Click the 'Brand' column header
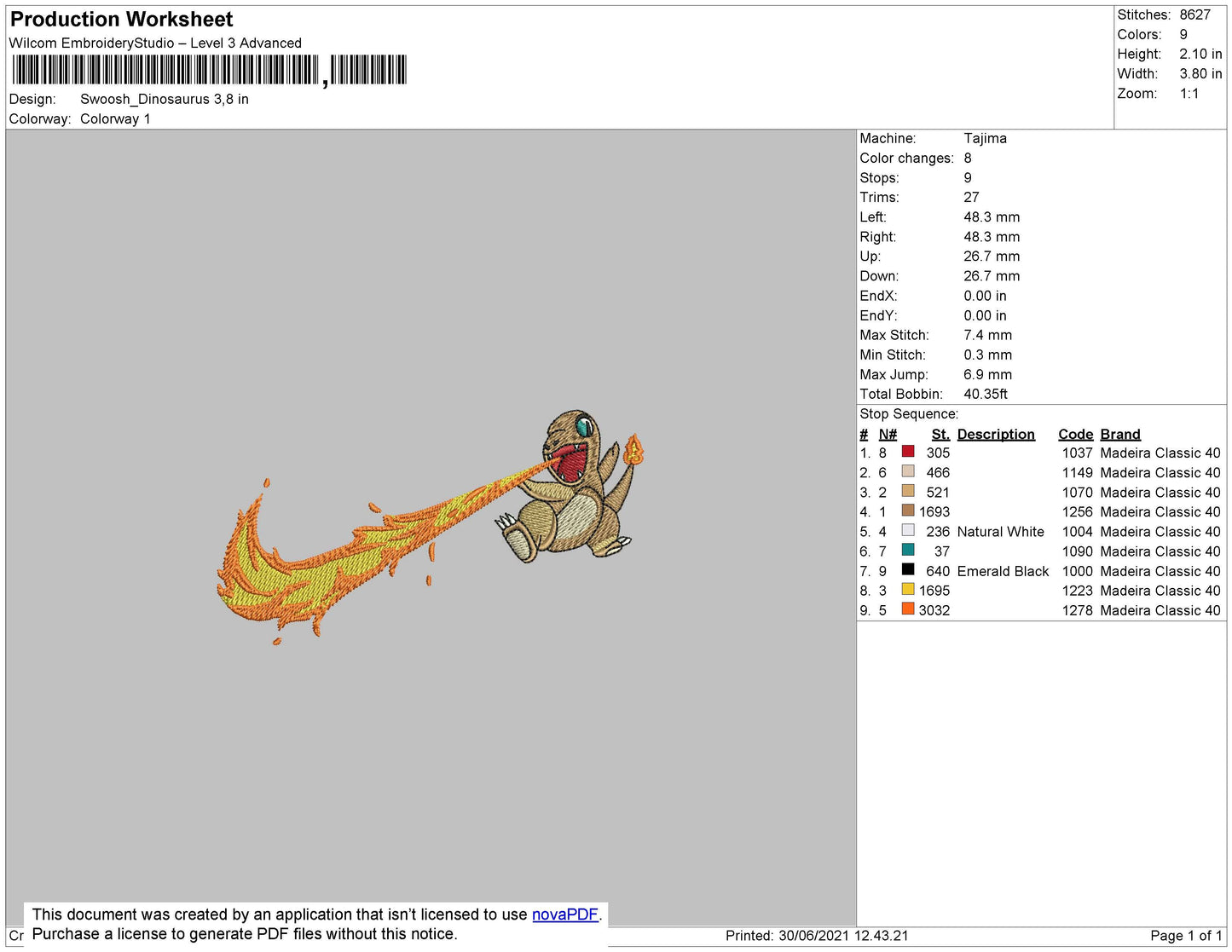This screenshot has width=1232, height=952. click(x=1120, y=434)
